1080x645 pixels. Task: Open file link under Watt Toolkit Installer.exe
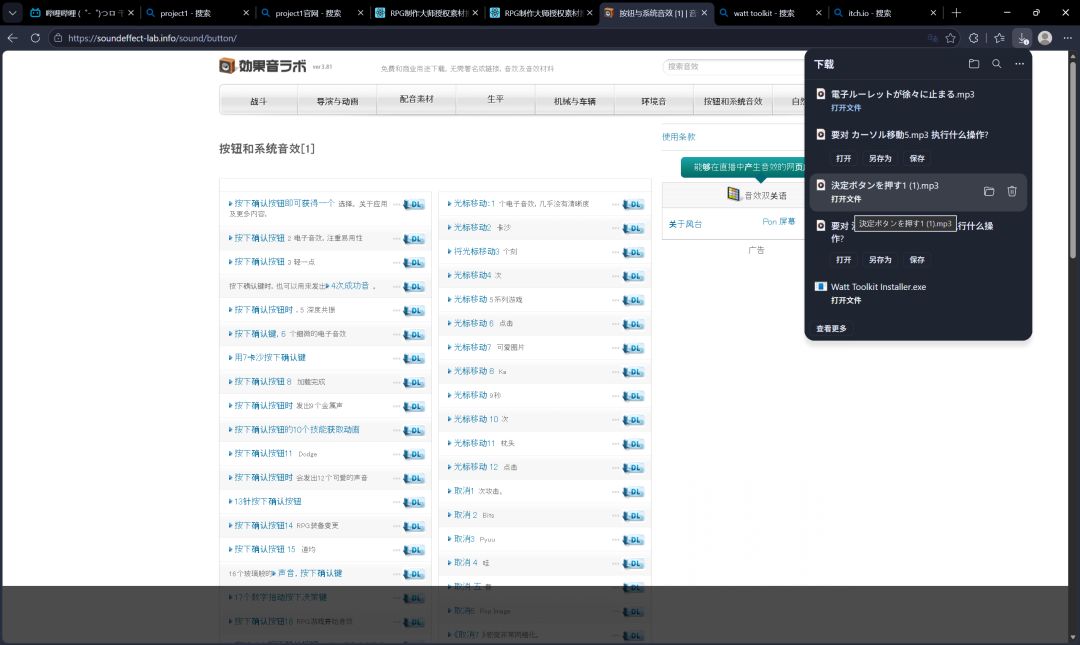846,300
